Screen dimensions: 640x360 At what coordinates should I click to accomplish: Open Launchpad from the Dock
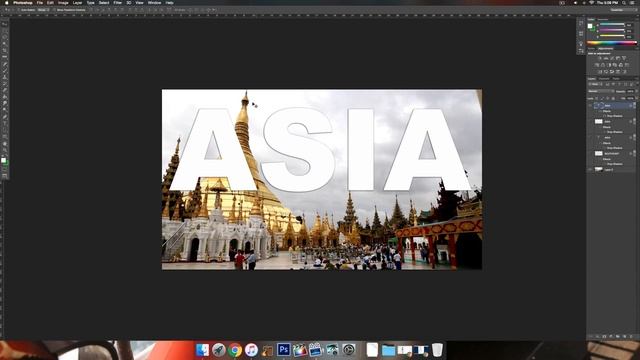(218, 350)
